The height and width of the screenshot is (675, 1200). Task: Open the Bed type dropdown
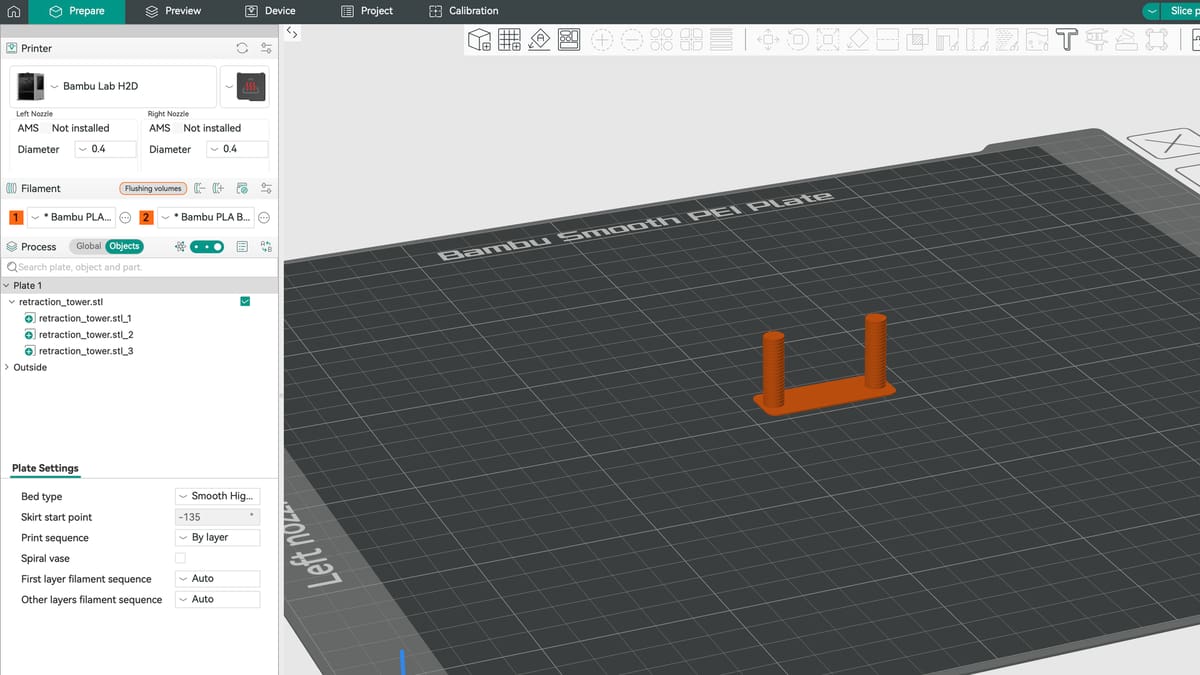(x=217, y=496)
